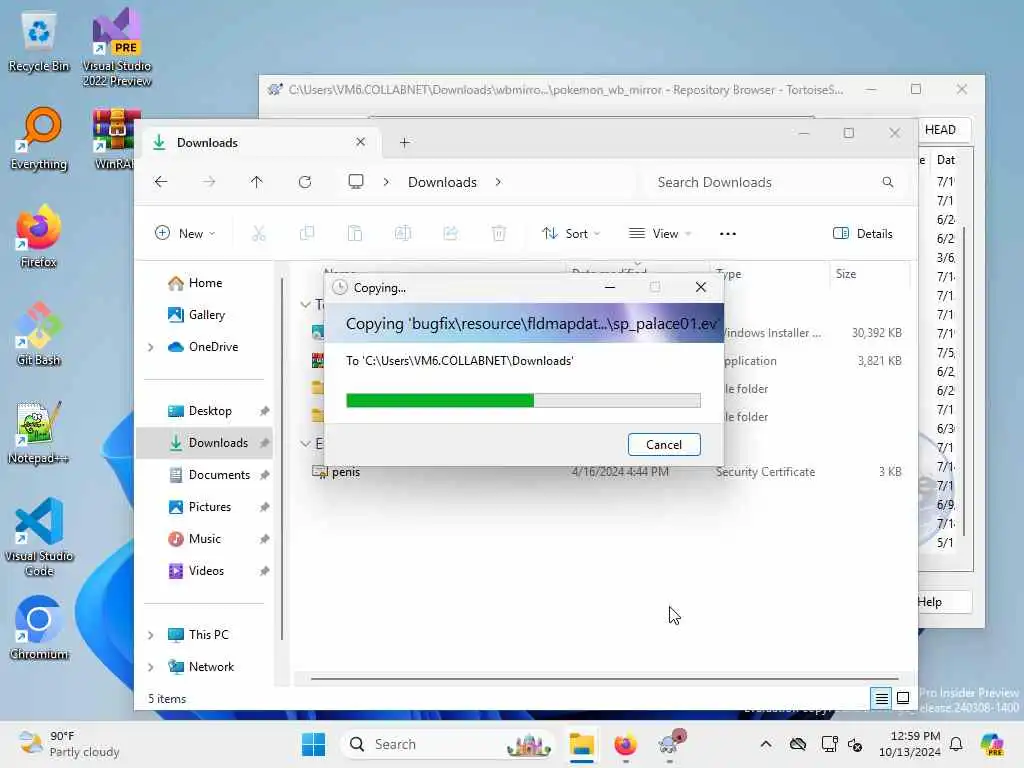Close the Downloads tab
The width and height of the screenshot is (1024, 768).
pos(360,142)
